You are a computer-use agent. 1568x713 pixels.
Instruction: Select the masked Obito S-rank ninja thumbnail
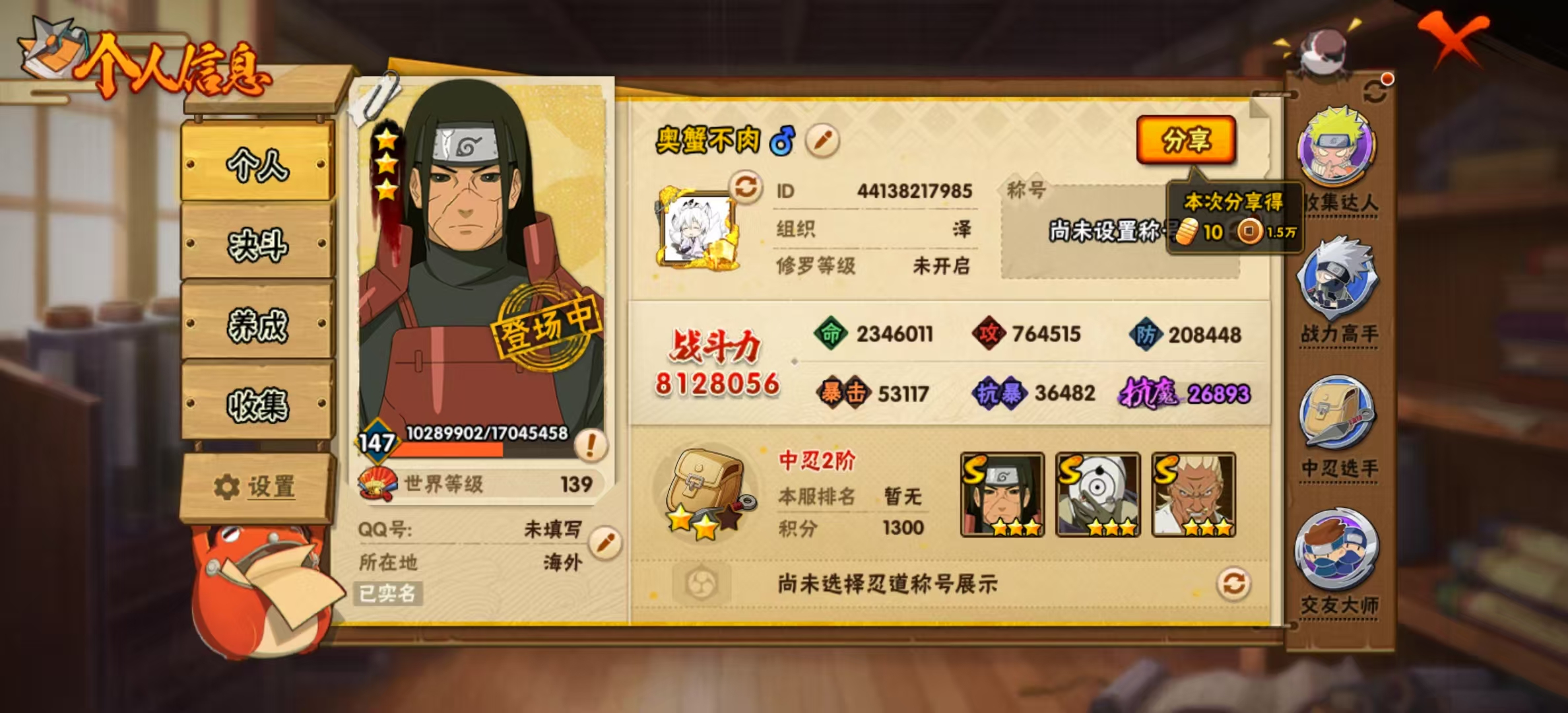pos(1097,494)
